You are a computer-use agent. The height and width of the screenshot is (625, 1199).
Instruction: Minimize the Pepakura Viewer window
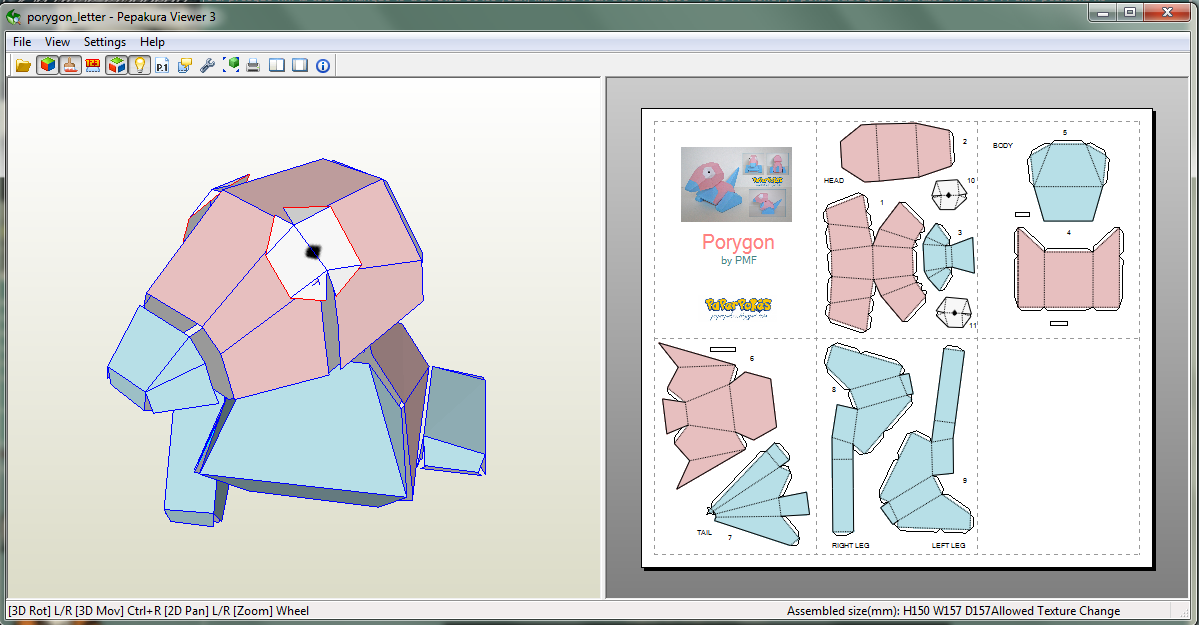[1103, 13]
